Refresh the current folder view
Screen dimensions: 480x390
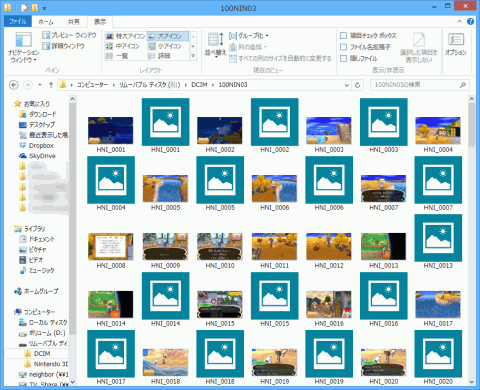tap(357, 85)
